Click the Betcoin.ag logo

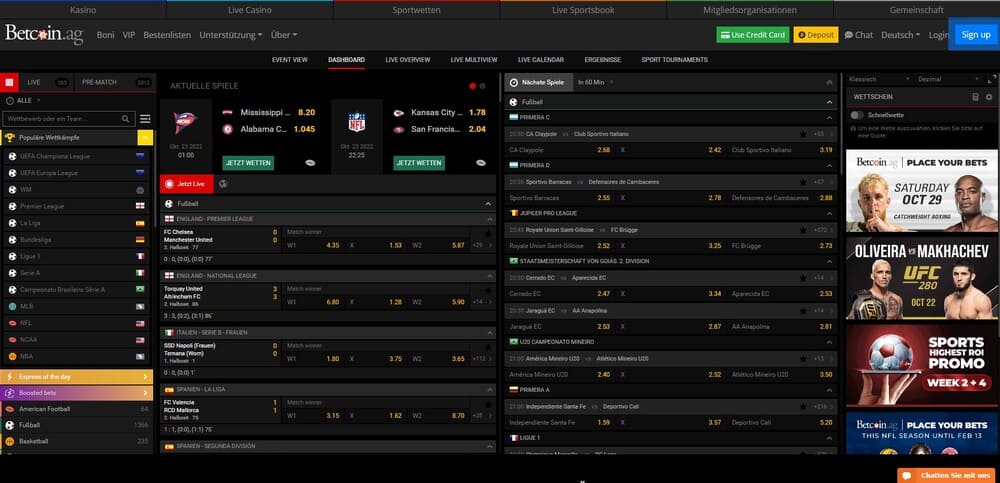click(44, 34)
